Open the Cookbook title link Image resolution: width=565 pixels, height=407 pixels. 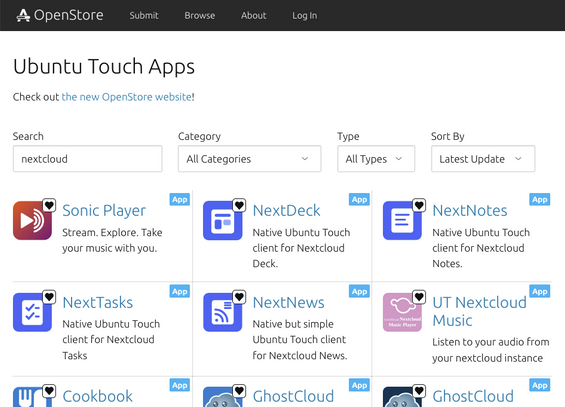(x=97, y=396)
